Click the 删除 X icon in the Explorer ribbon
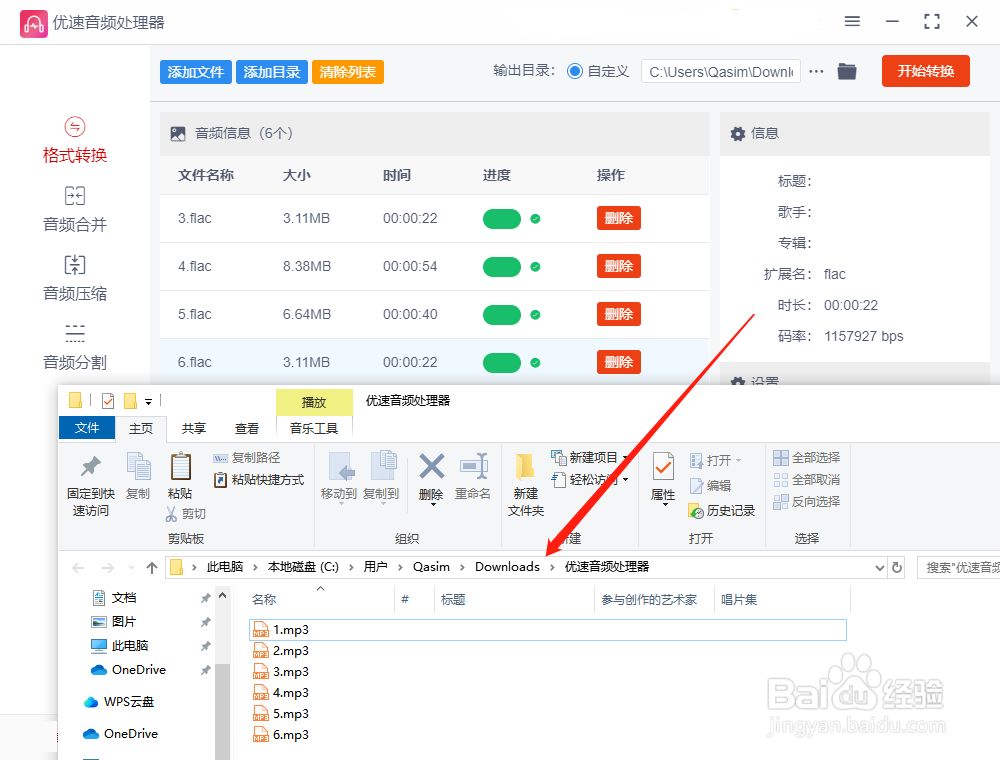The image size is (1000, 760). (432, 467)
